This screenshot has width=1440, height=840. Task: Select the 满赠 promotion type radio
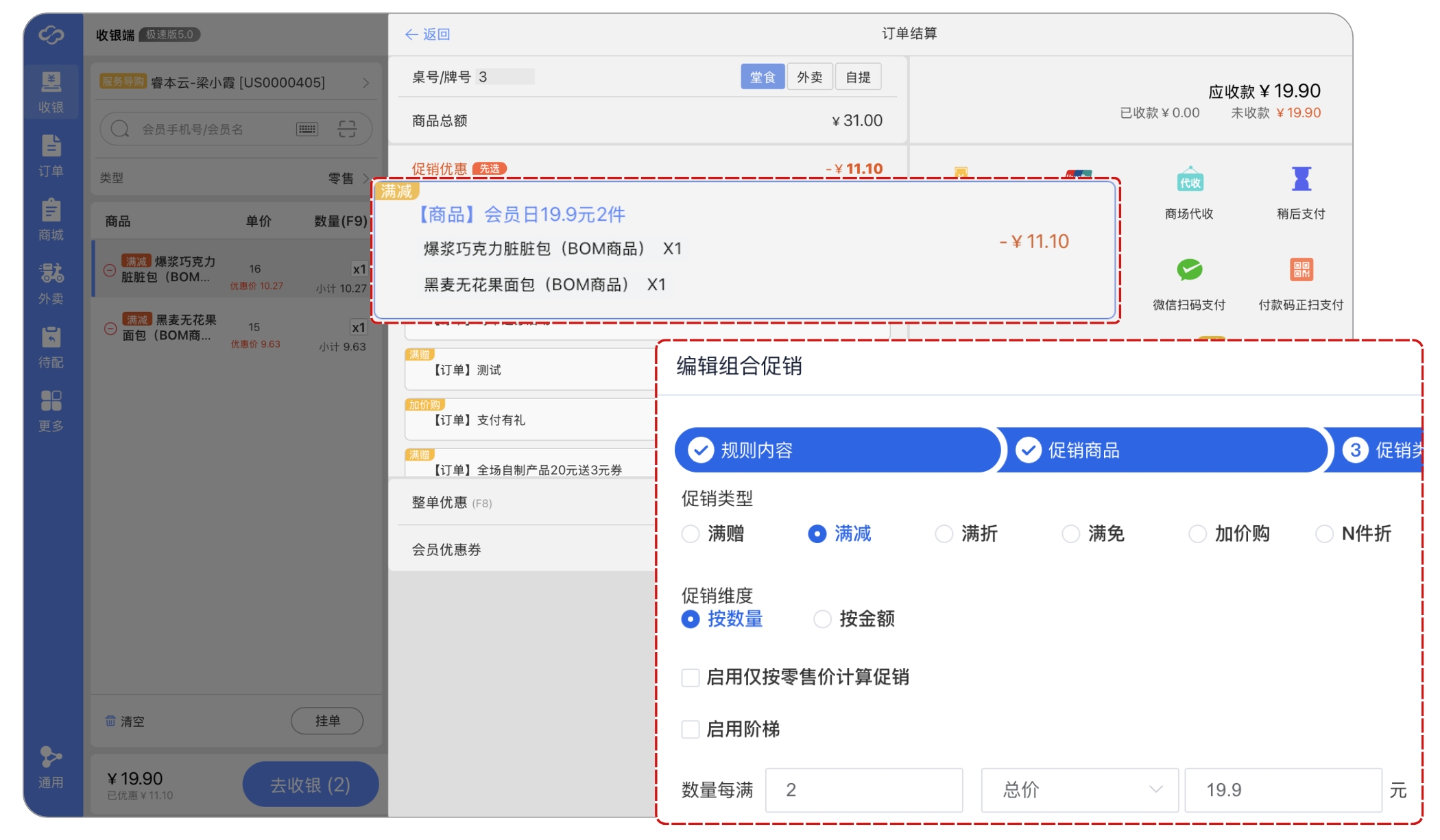[691, 533]
